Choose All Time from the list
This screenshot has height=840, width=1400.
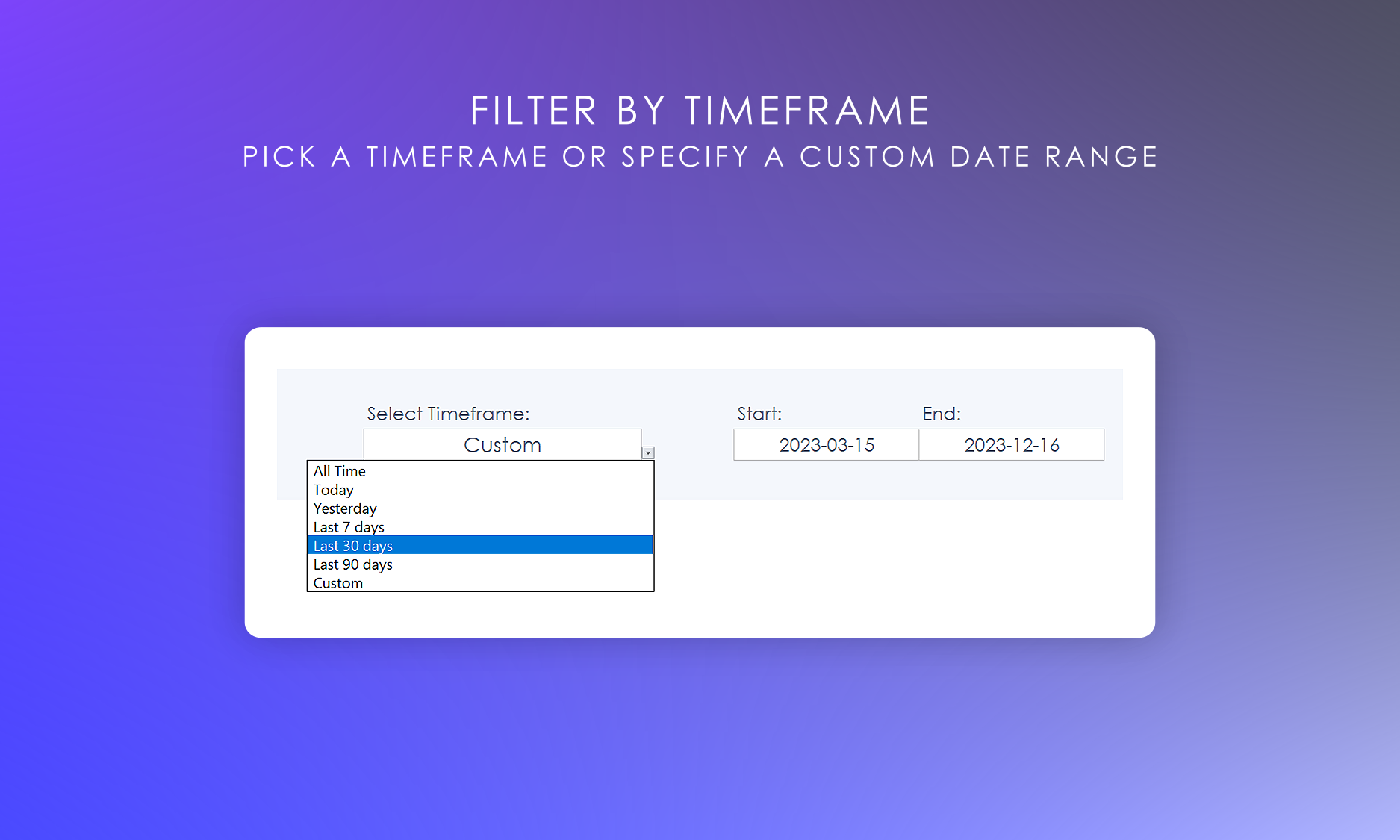[340, 471]
